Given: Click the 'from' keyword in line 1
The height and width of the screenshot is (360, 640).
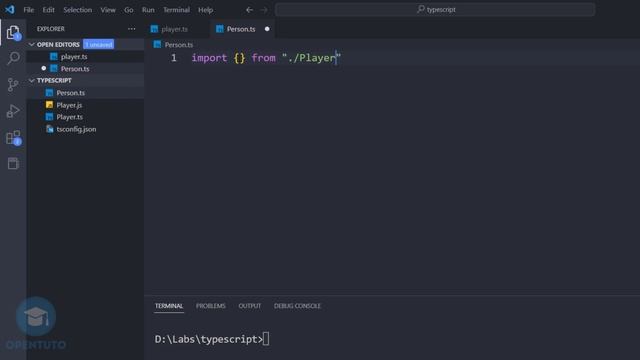Looking at the screenshot, I should pos(263,58).
